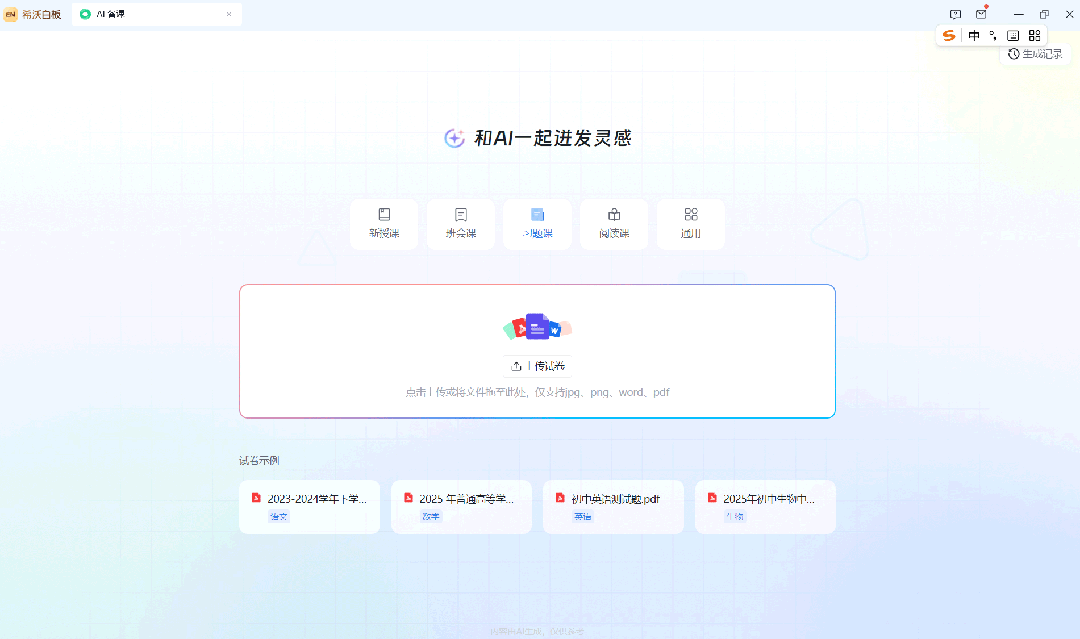Select the 通用 four-squares card

691,224
